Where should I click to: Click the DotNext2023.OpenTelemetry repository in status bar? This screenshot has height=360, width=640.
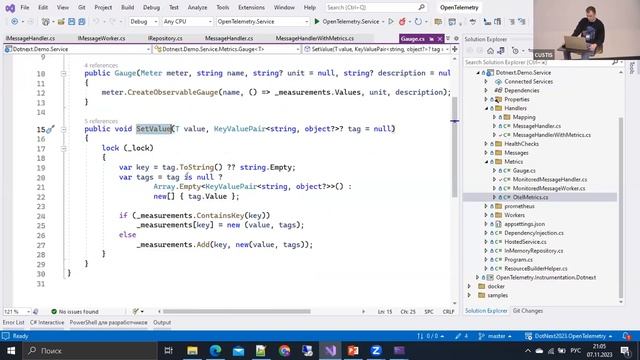pos(569,336)
